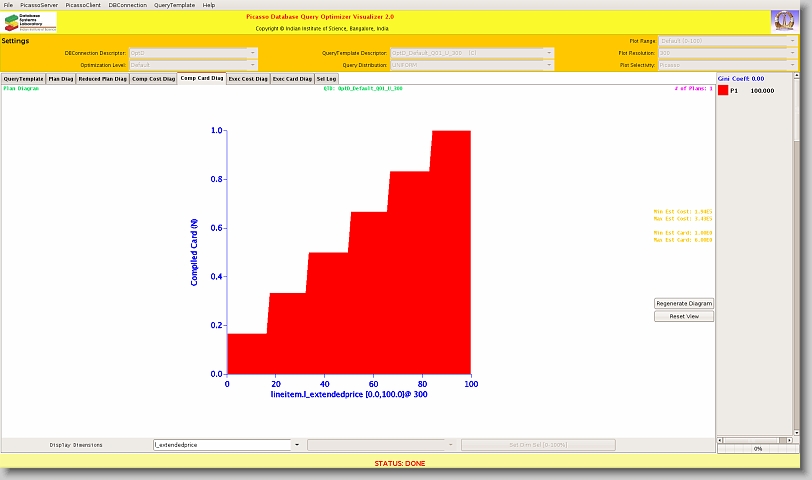Click the Reset View button
This screenshot has height=480, width=812.
[x=684, y=316]
